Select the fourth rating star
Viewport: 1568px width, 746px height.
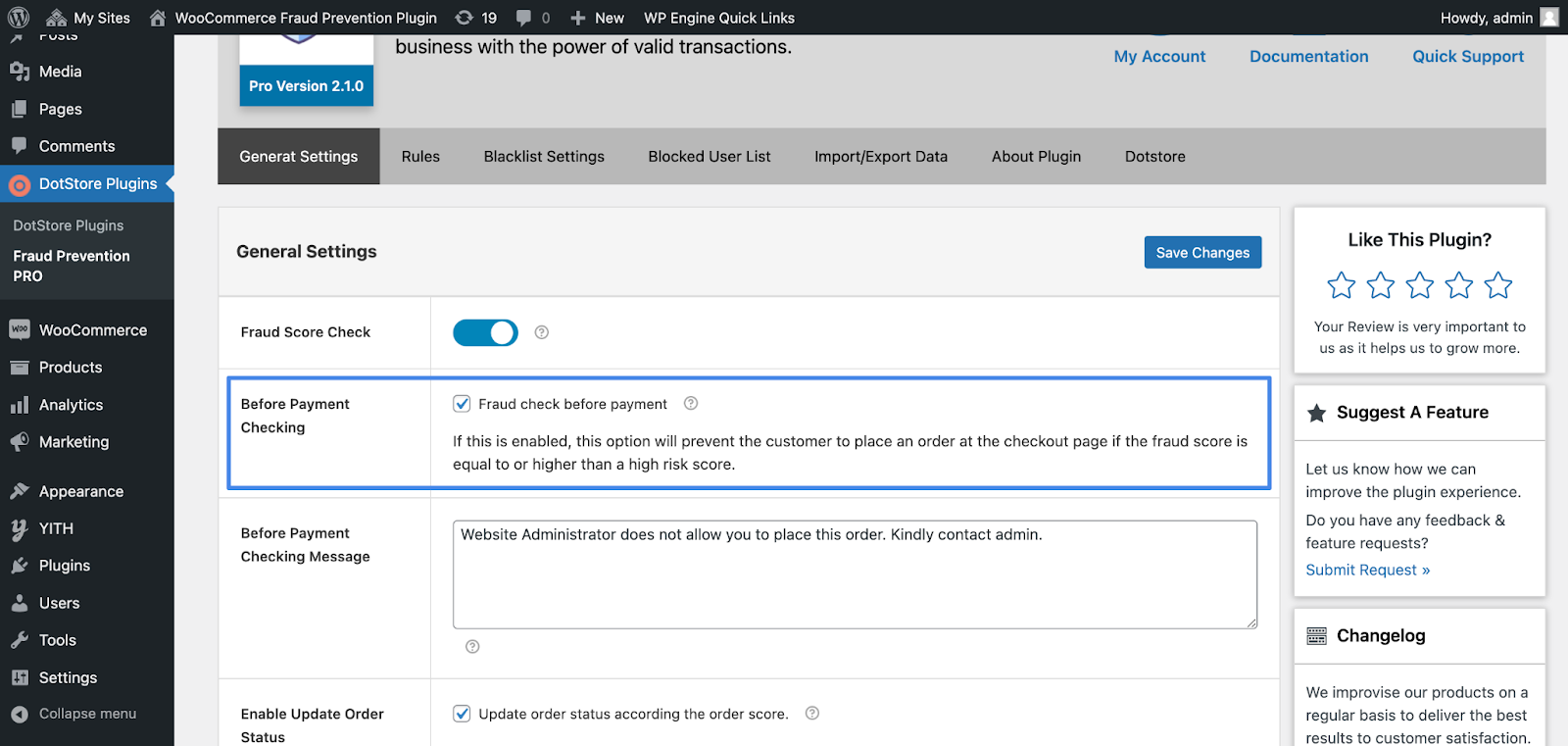[1459, 285]
